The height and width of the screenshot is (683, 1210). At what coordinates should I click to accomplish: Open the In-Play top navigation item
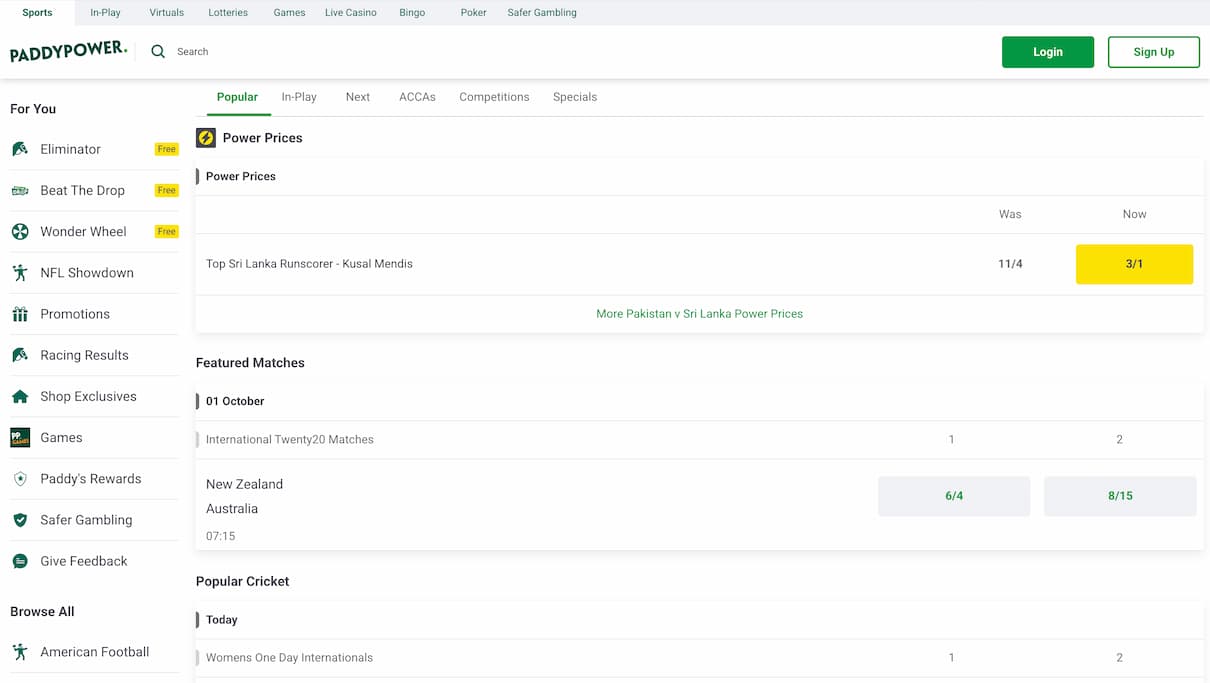[x=105, y=13]
